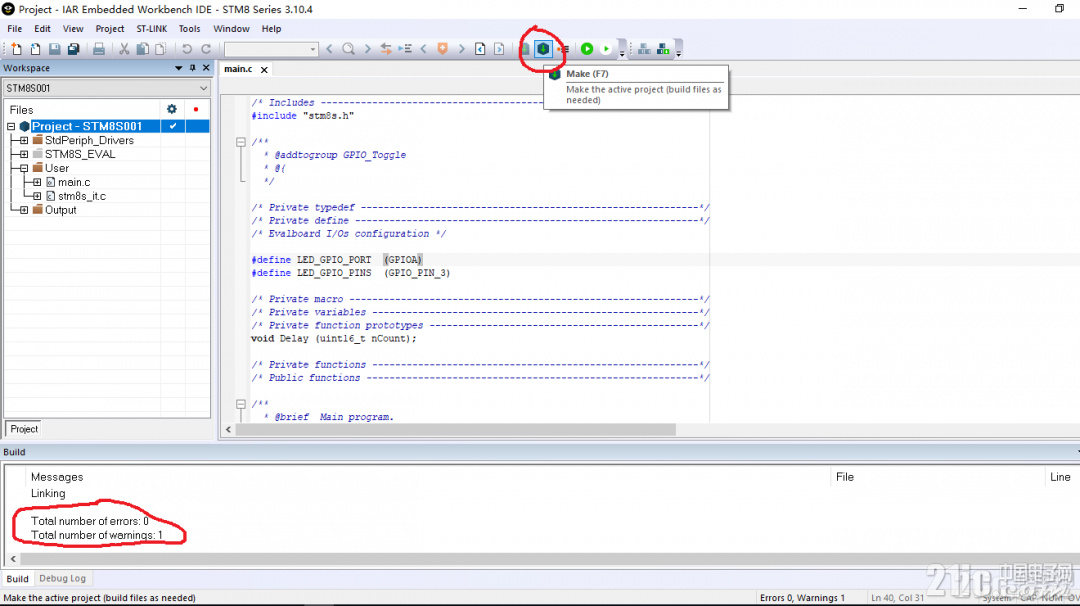
Task: Undo the last edit
Action: point(187,49)
